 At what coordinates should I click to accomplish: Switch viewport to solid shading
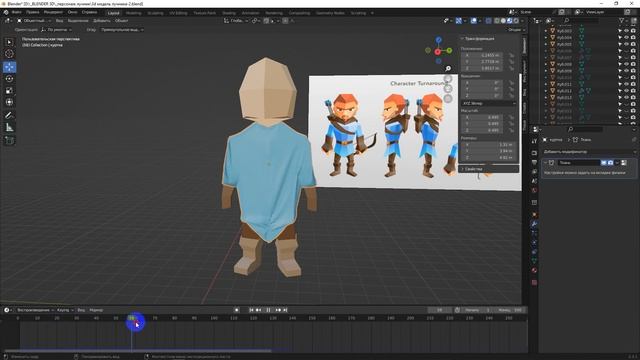(503, 20)
